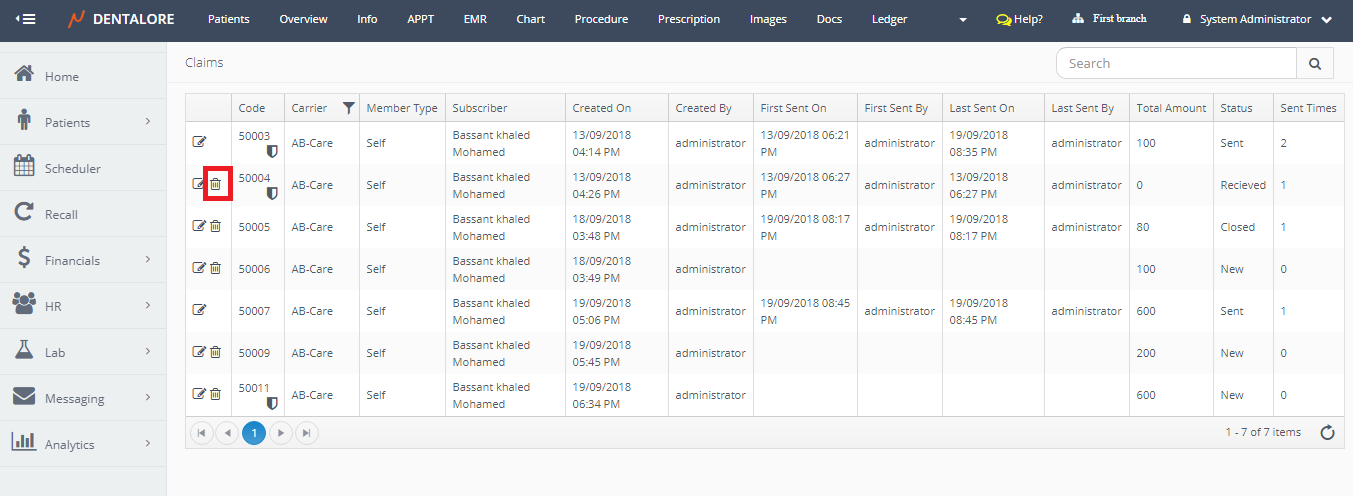Viewport: 1353px width, 496px height.
Task: Sort by Total Amount column header
Action: 1171,108
